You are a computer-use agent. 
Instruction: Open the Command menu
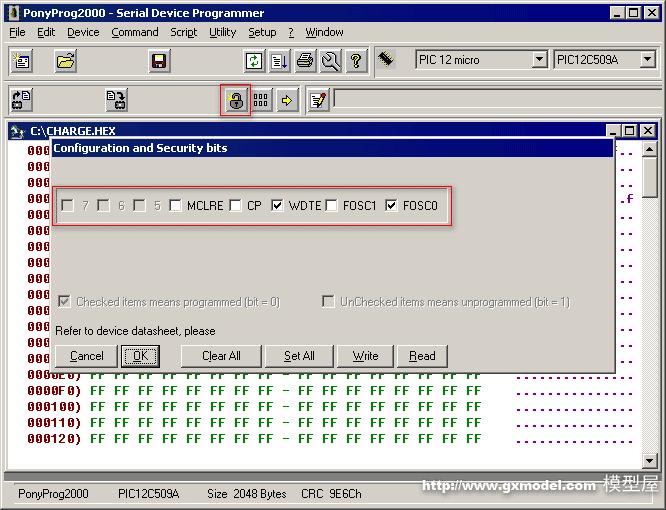click(134, 32)
